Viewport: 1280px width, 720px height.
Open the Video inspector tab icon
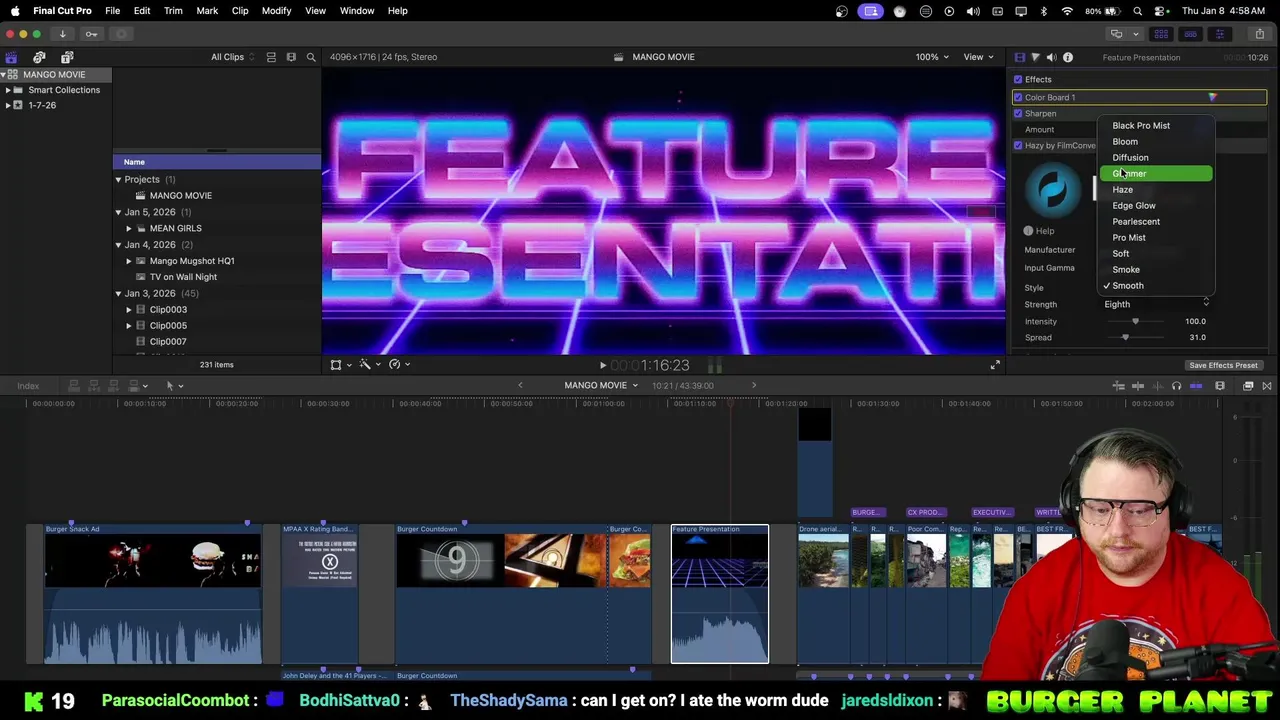pos(1019,57)
